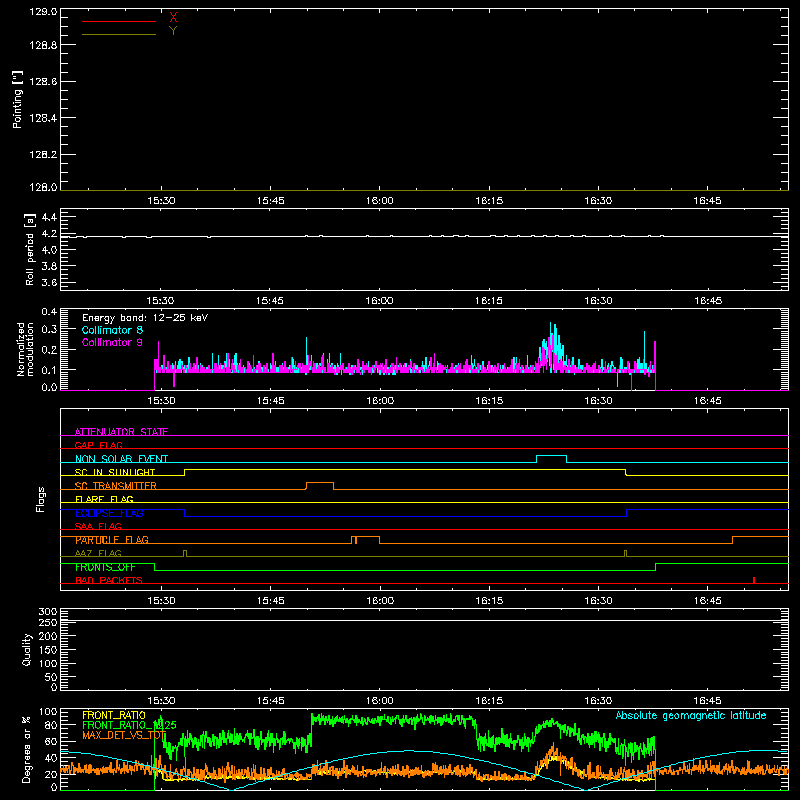Click the 3.6 roll period tick
The width and height of the screenshot is (800, 800).
(49, 282)
